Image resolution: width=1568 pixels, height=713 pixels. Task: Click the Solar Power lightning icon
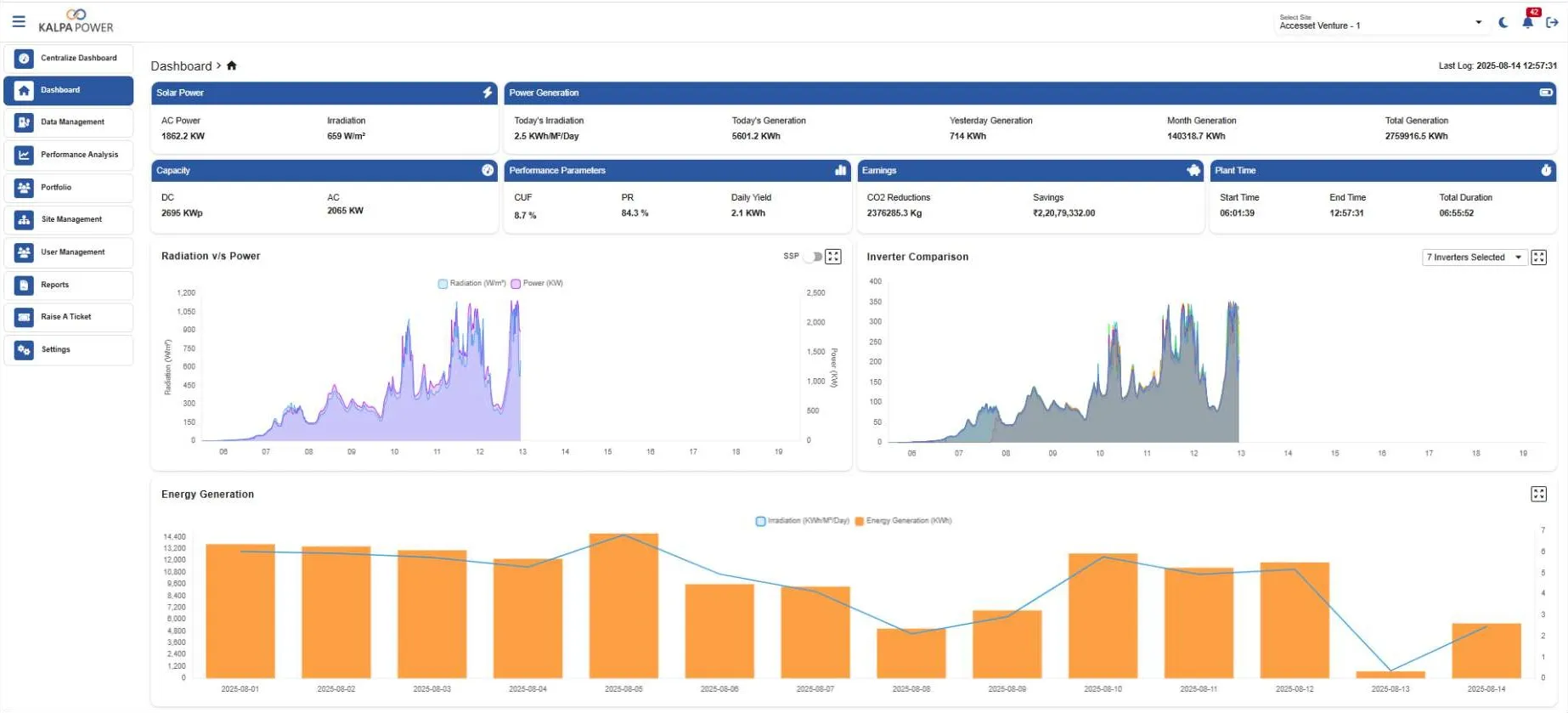point(488,93)
